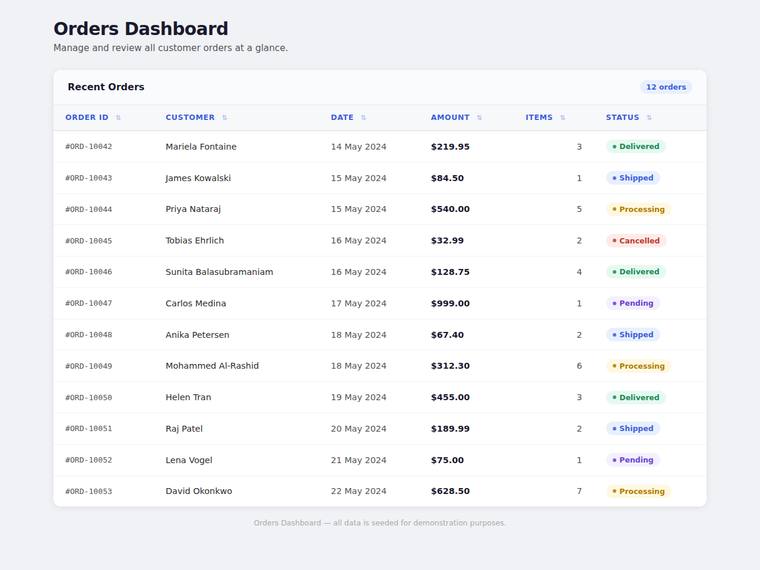Click Processing status in Priya Nataraj row
The width and height of the screenshot is (760, 570).
pyautogui.click(x=638, y=209)
